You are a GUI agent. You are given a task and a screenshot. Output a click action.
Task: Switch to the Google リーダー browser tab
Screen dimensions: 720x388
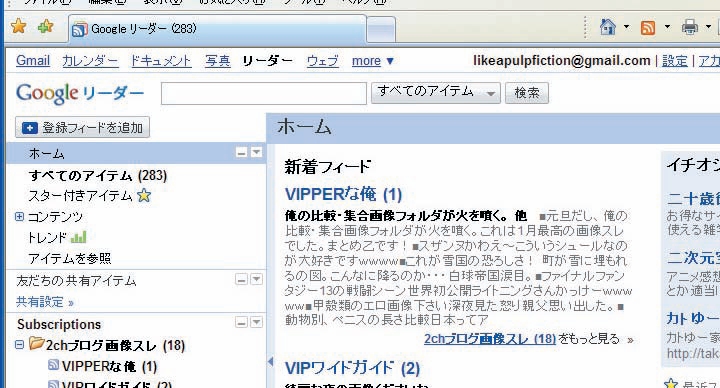pyautogui.click(x=218, y=29)
